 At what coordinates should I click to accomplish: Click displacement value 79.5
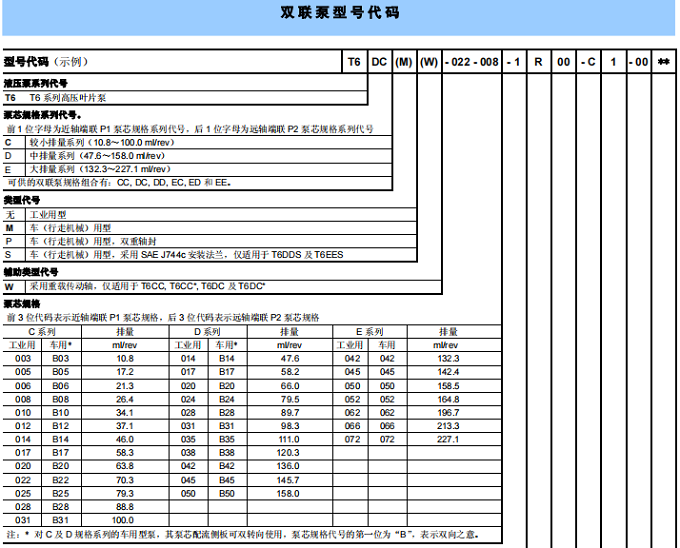tap(290, 399)
